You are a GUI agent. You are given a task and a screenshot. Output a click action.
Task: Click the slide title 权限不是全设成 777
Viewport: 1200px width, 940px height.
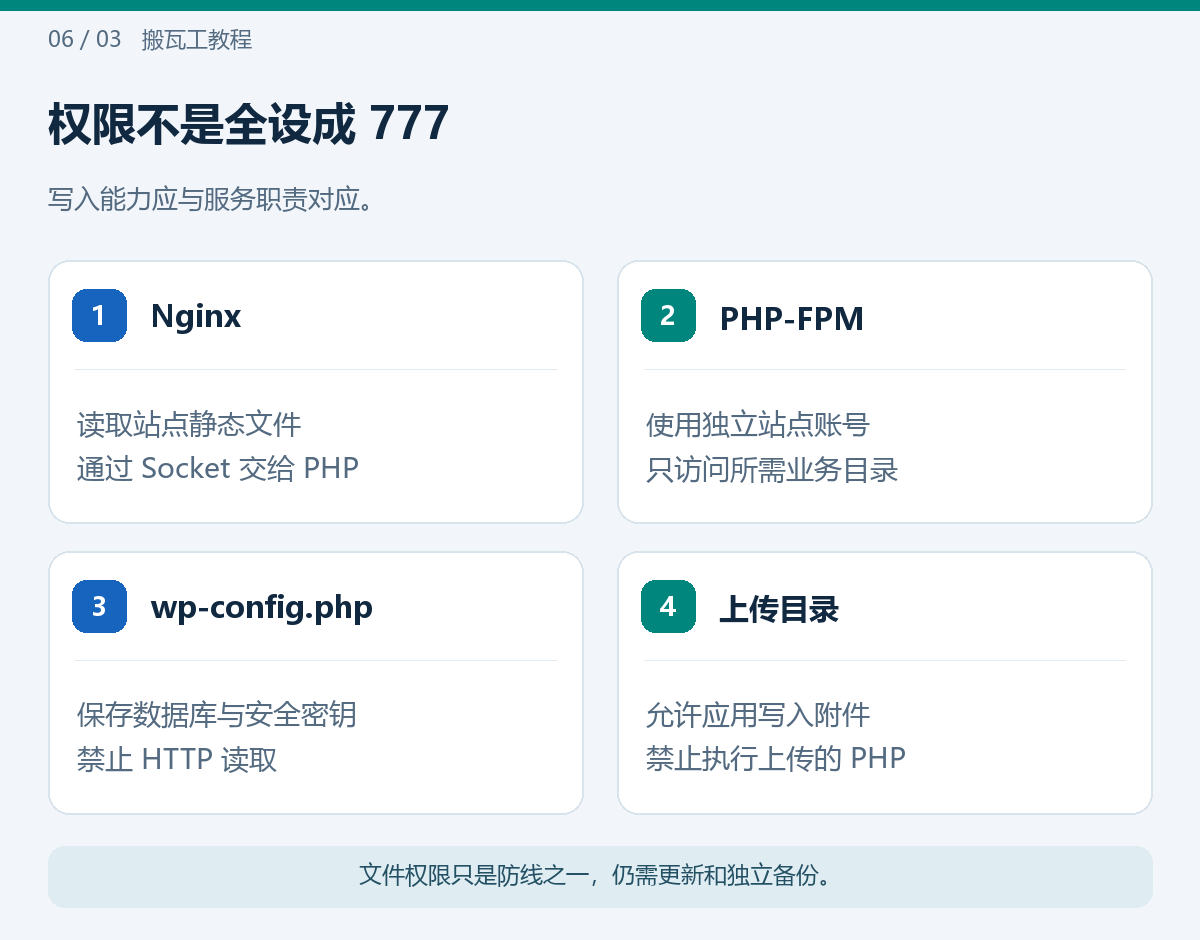(248, 124)
